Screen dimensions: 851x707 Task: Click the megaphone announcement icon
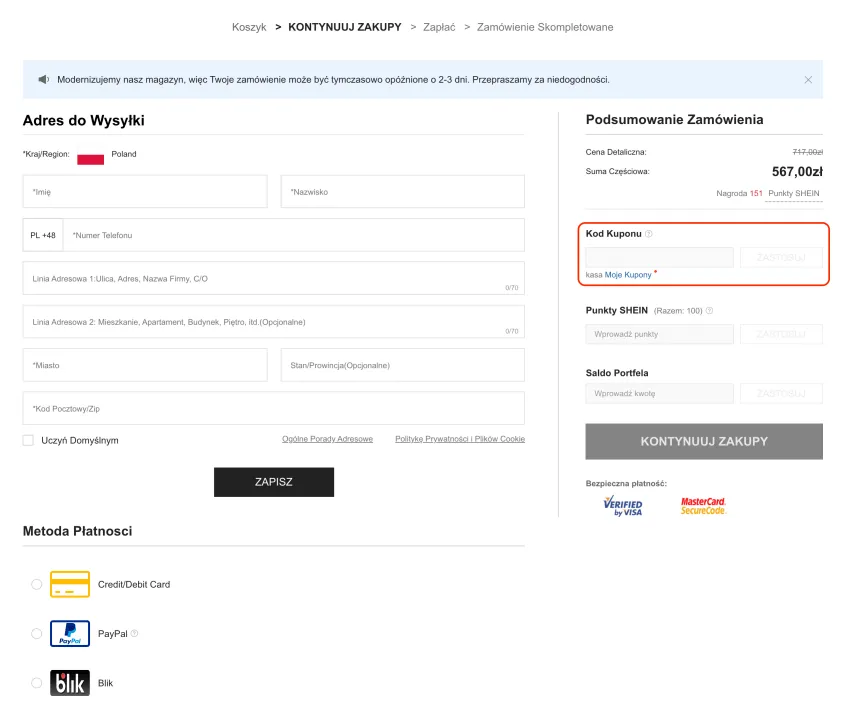[x=43, y=79]
